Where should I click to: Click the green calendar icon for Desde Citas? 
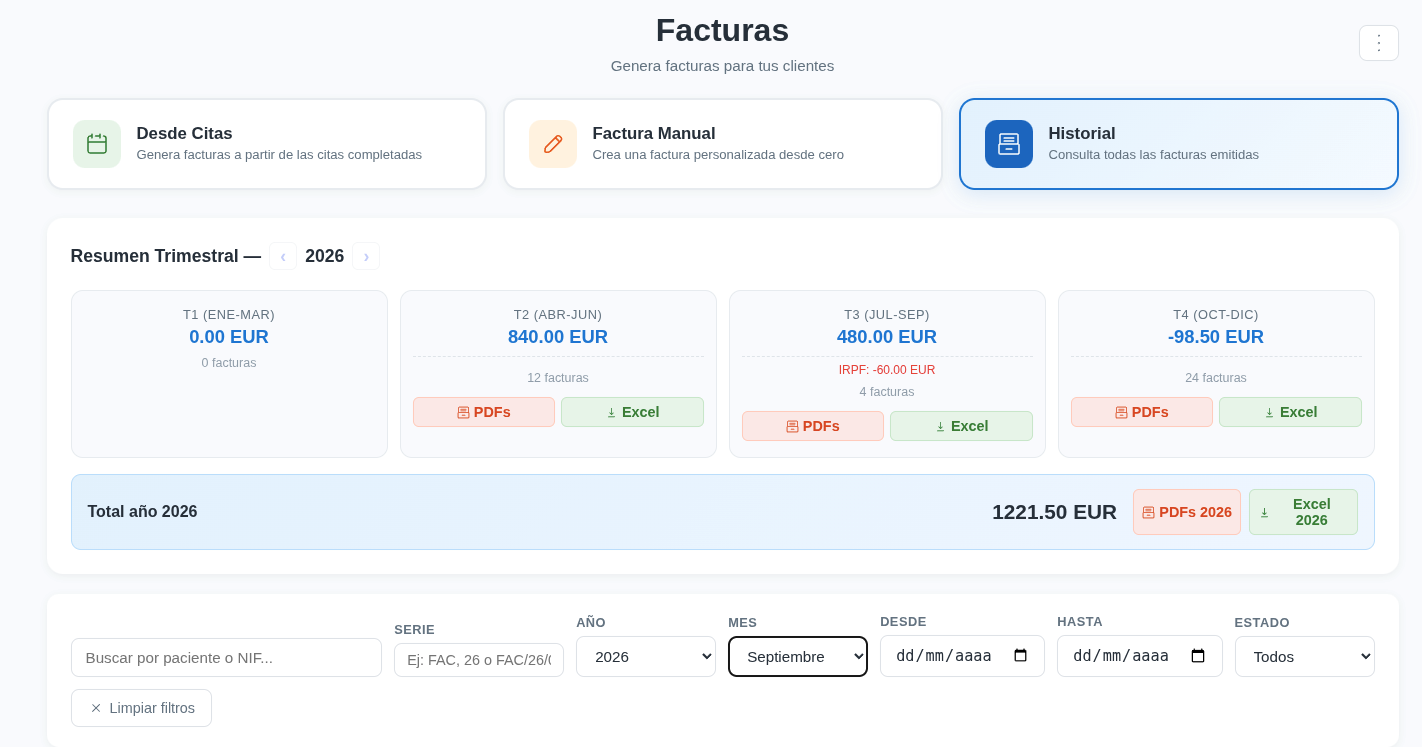click(x=97, y=144)
